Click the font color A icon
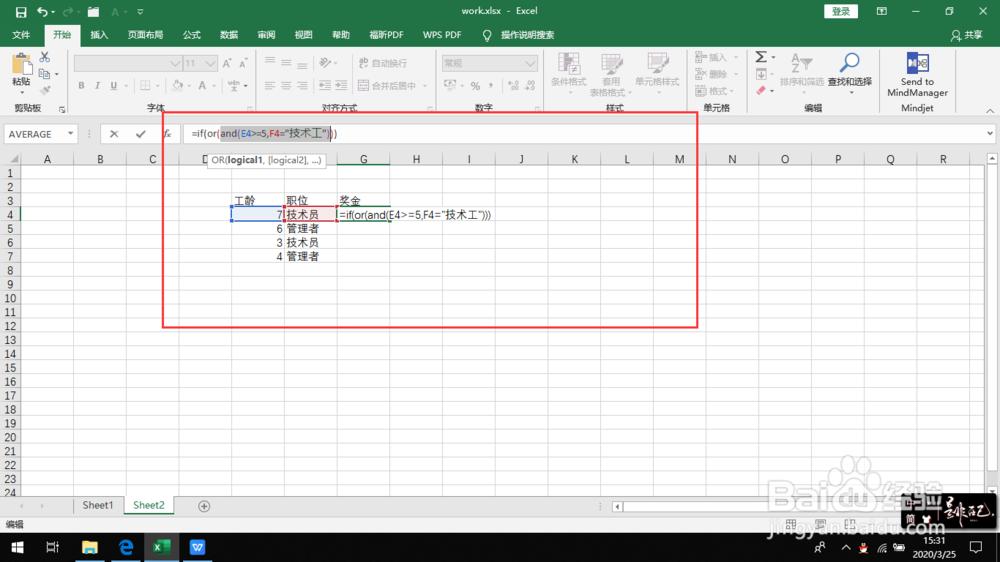This screenshot has height=562, width=1000. (202, 85)
